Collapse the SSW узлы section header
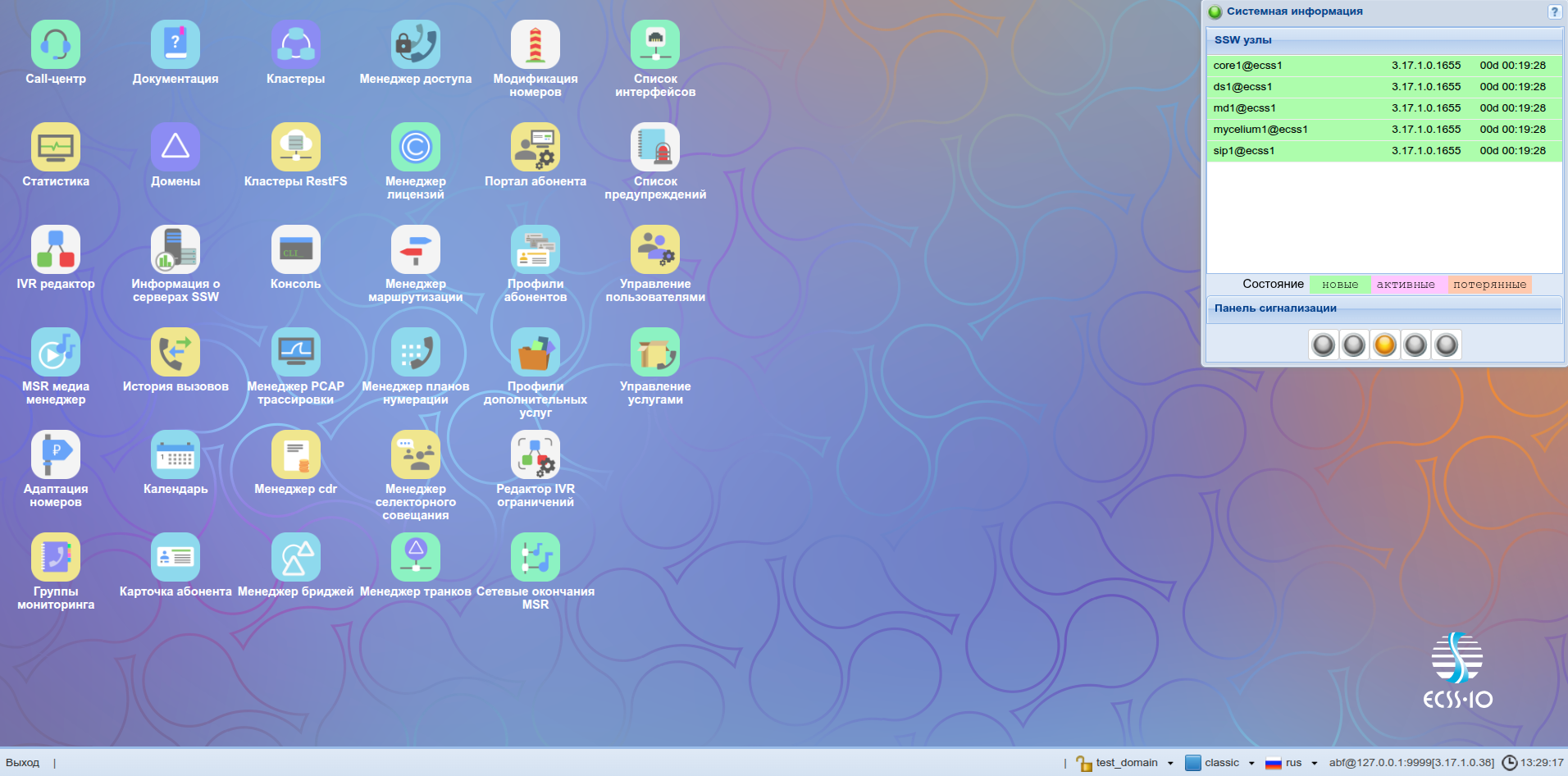This screenshot has width=1568, height=776. click(x=1384, y=40)
